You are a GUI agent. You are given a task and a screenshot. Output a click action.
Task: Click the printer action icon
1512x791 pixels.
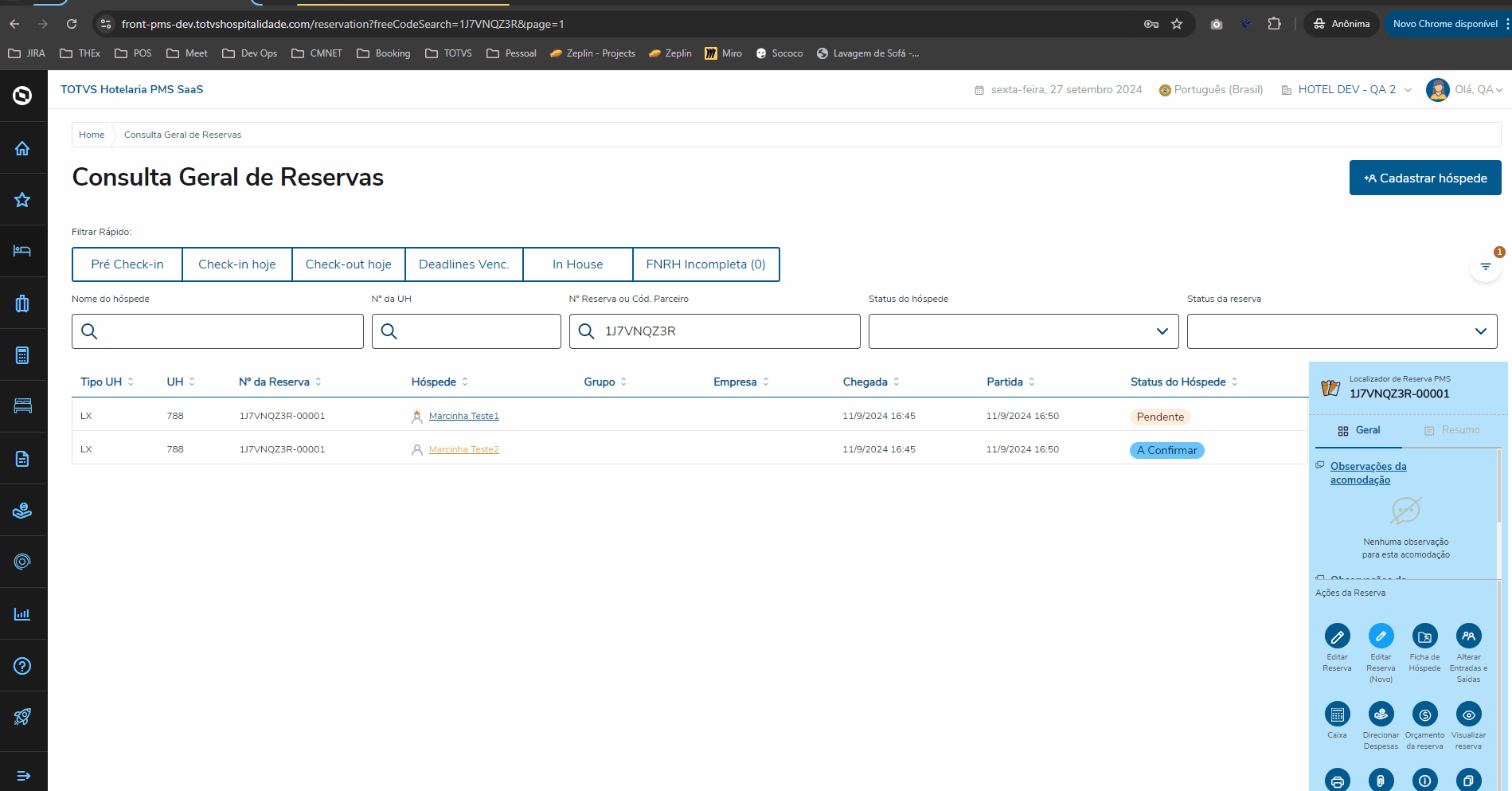1338,780
